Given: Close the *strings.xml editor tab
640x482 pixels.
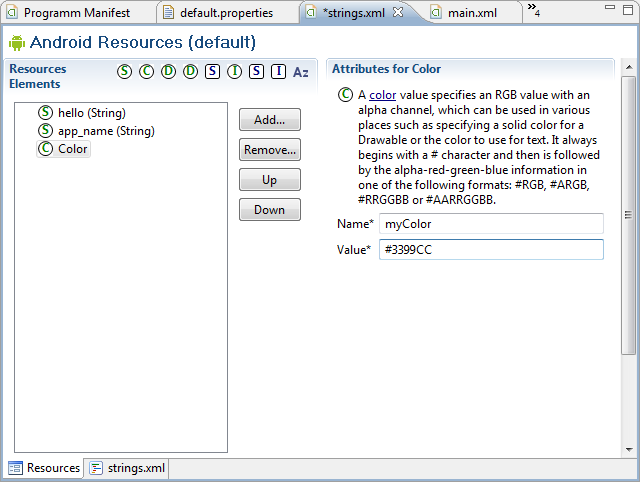Looking at the screenshot, I should [x=398, y=13].
